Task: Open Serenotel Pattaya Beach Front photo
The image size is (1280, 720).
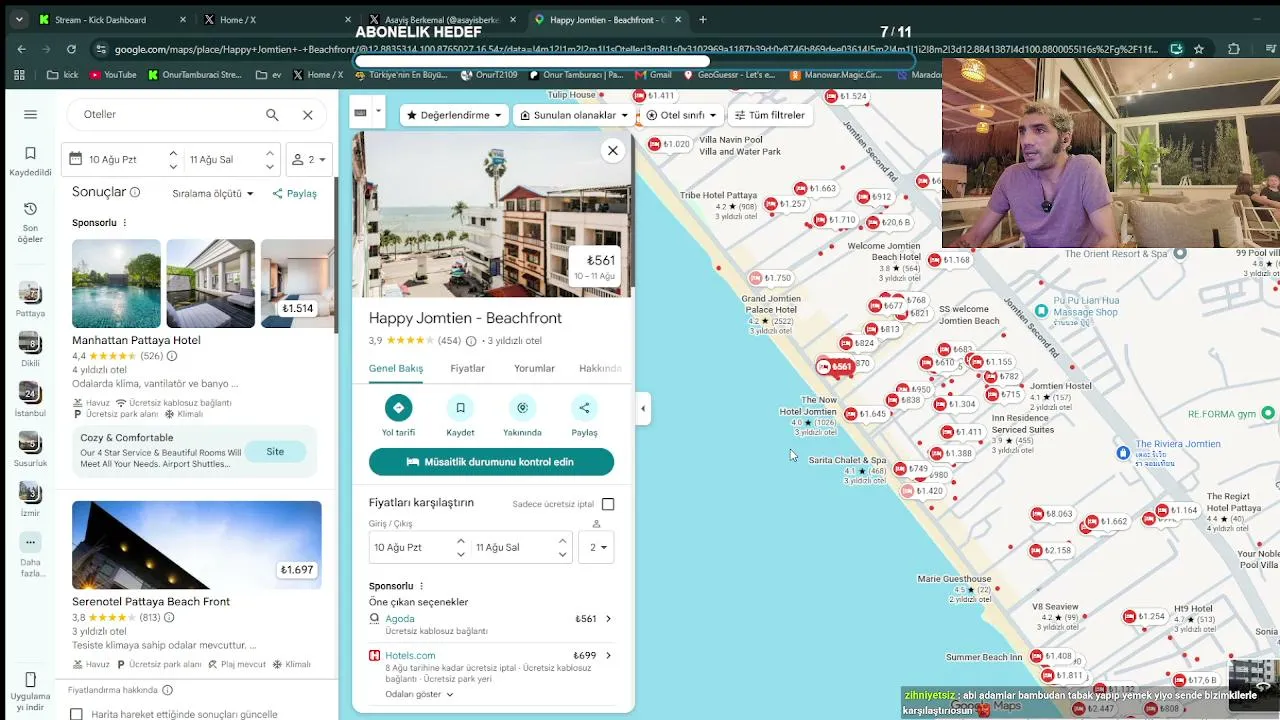Action: pos(197,544)
